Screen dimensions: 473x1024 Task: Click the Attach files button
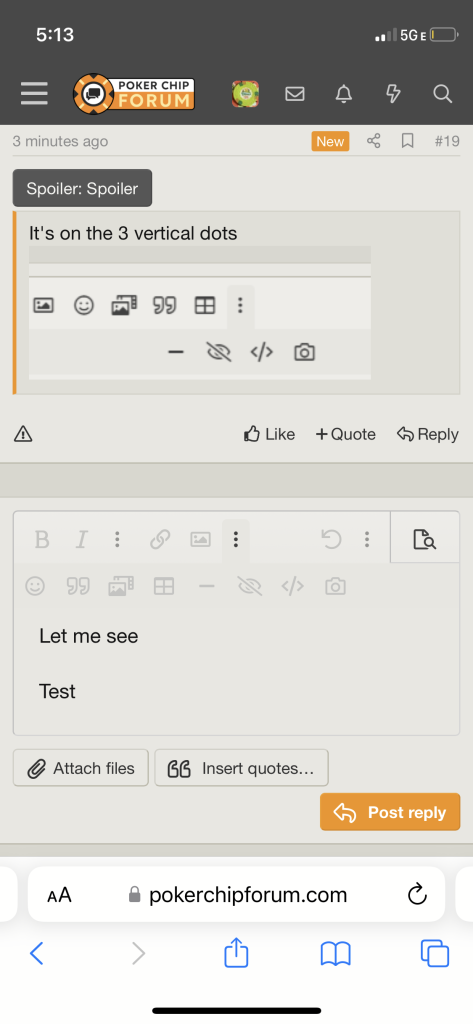pos(81,768)
